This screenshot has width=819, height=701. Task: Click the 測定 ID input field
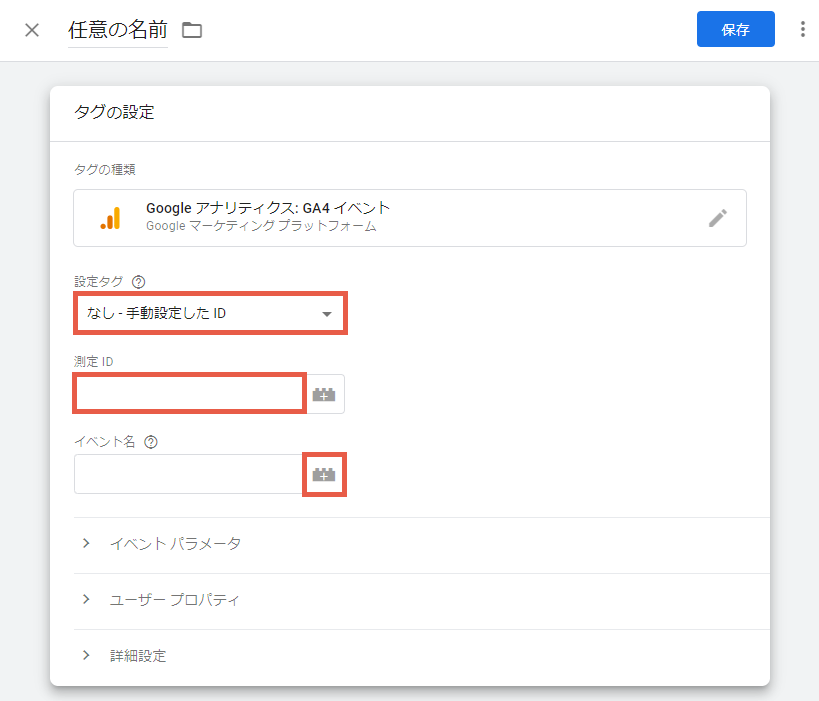click(190, 393)
